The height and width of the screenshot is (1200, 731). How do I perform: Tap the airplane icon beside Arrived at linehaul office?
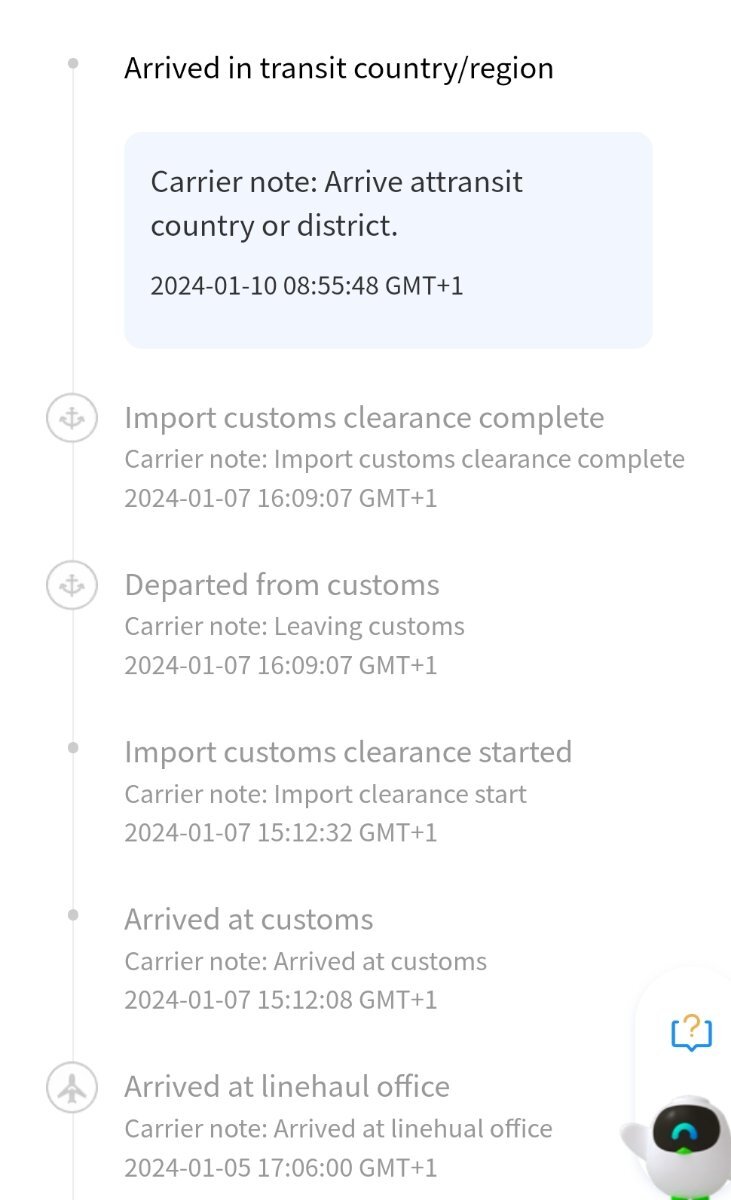click(72, 1088)
